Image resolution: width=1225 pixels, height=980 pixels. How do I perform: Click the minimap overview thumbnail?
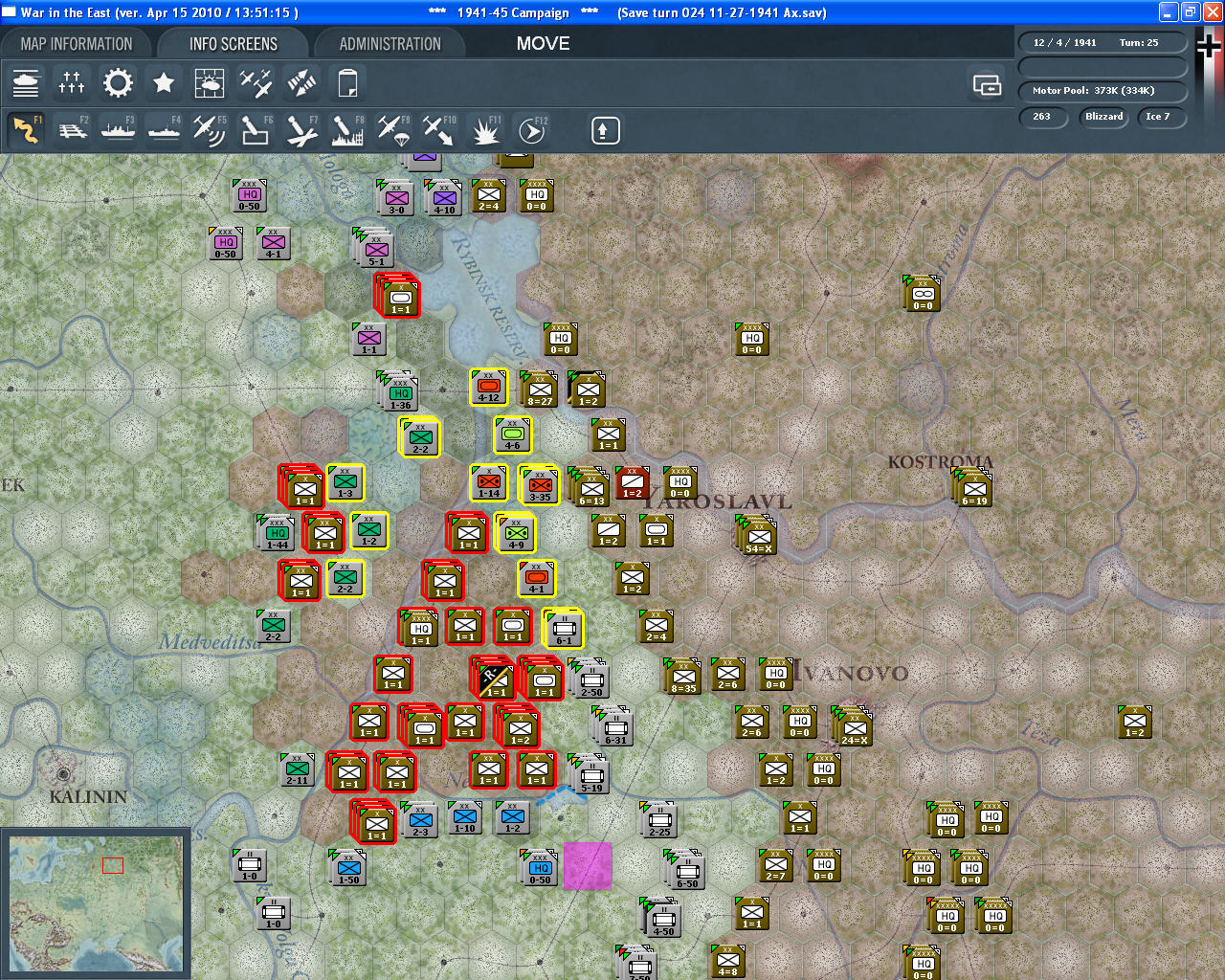(96, 902)
